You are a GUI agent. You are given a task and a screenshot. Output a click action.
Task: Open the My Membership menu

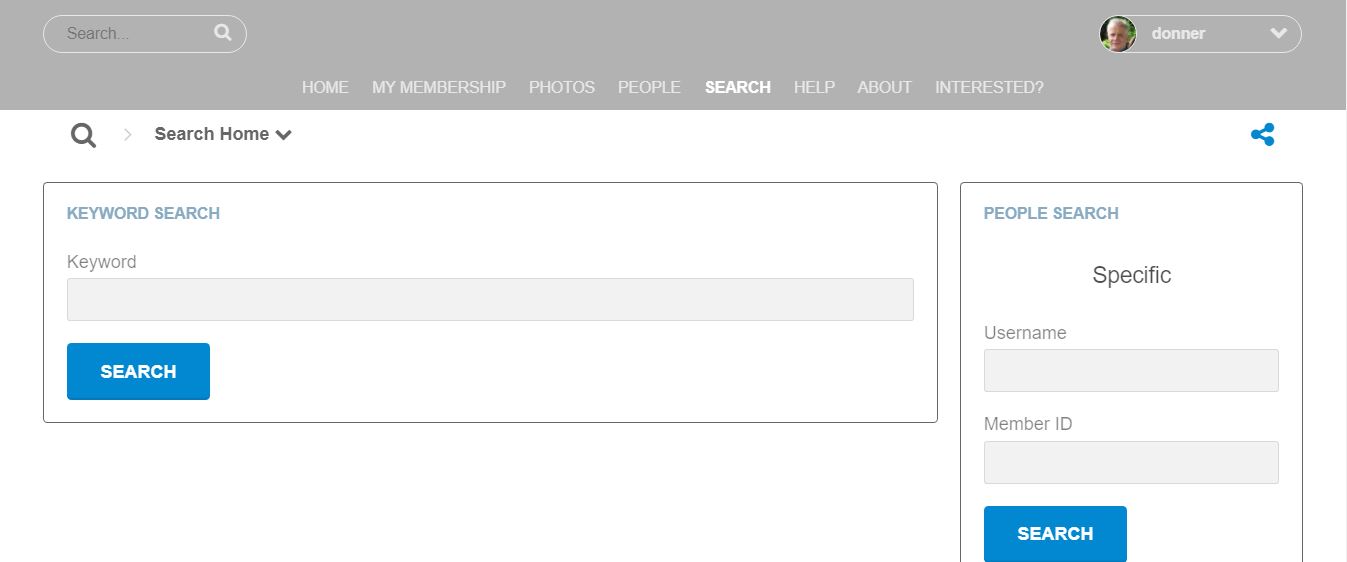click(439, 87)
